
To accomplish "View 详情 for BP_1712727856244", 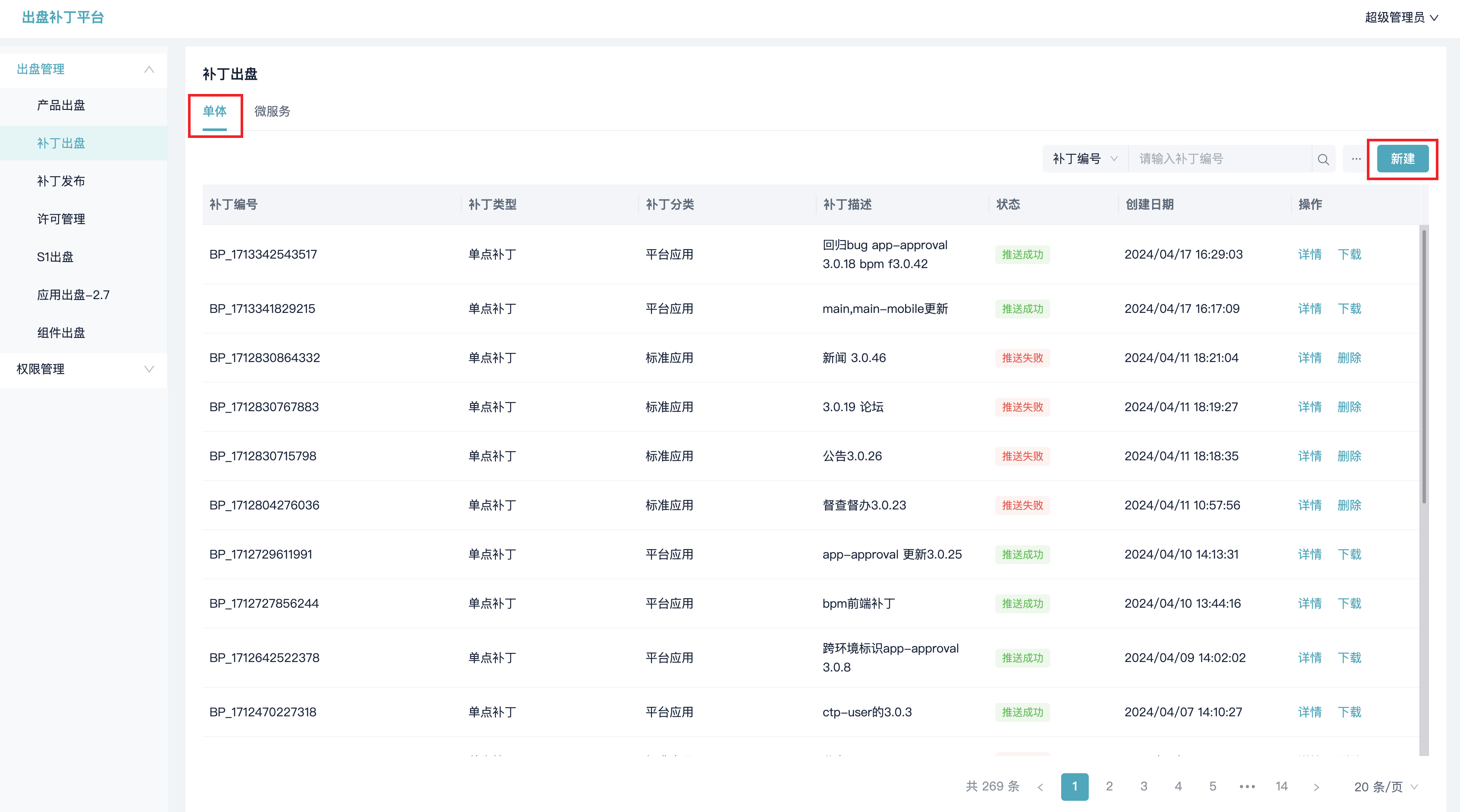I will 1310,603.
